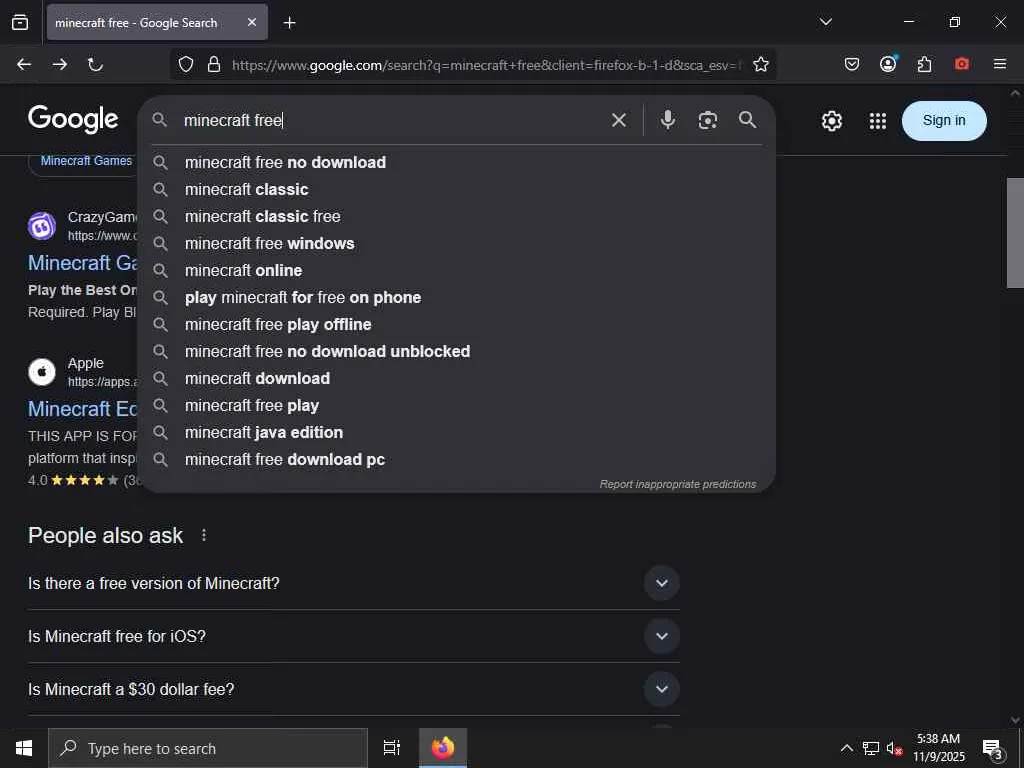Save page to Pocket icon
The image size is (1024, 768).
click(x=852, y=64)
